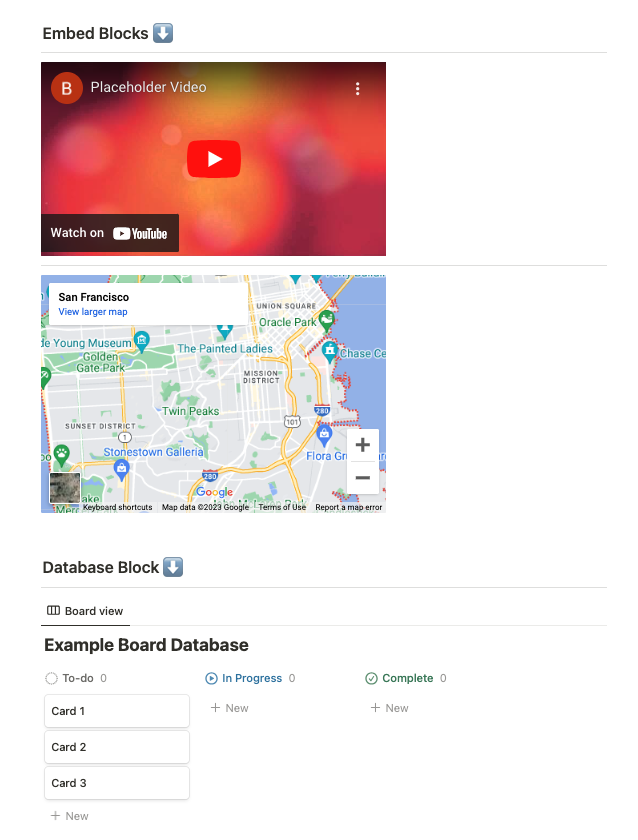Viewport: 638px width, 840px height.
Task: Click the channel avatar B icon
Action: point(66,88)
